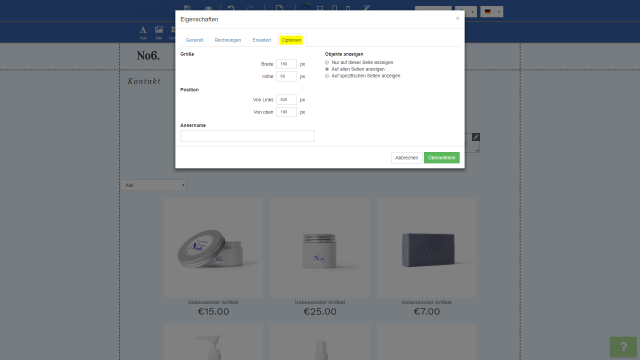Viewport: 640px width, 360px height.
Task: Select Auf allen Seiten anzeigen
Action: [327, 69]
